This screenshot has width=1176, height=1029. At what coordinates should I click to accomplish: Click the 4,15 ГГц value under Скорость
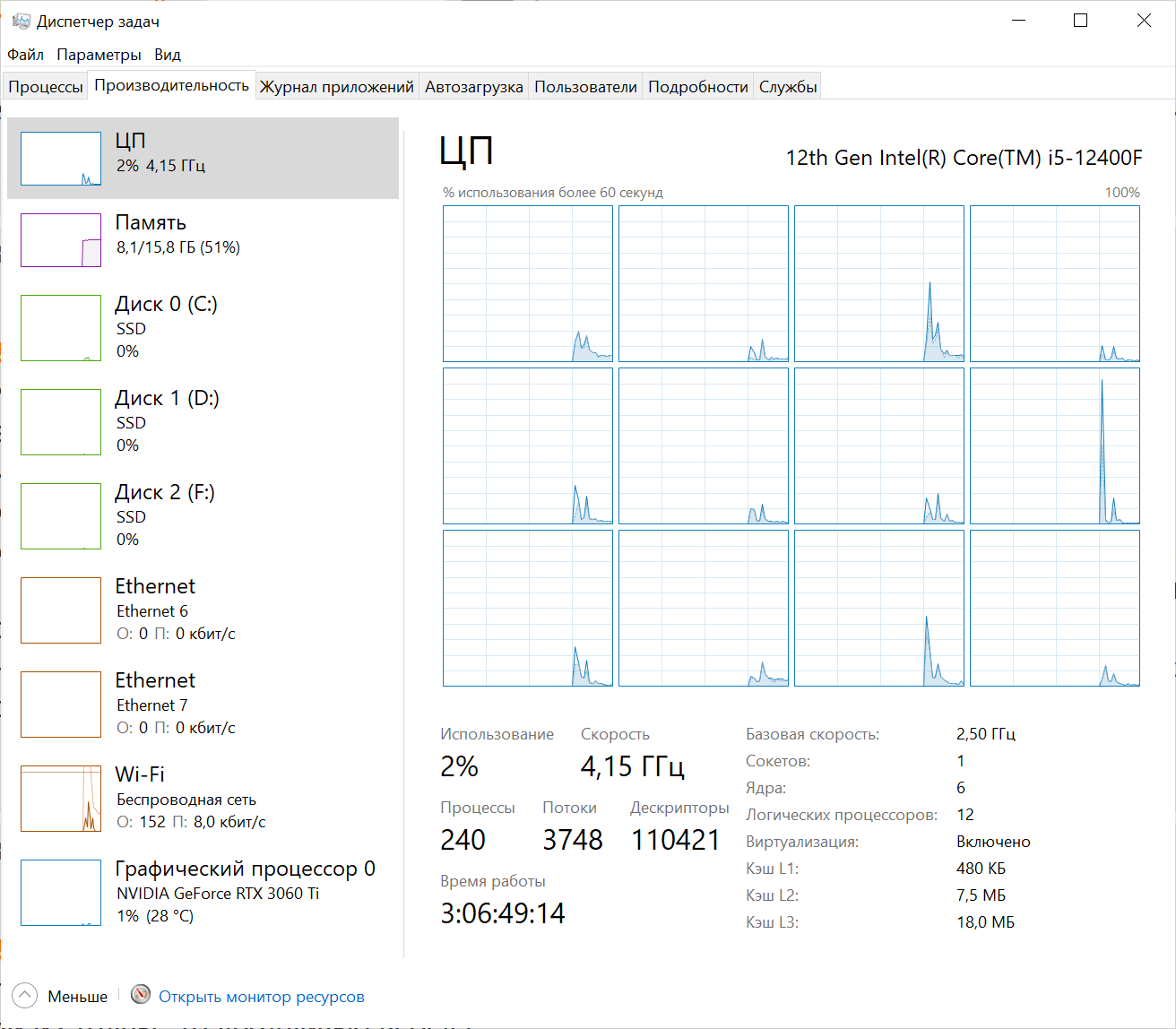[x=633, y=766]
